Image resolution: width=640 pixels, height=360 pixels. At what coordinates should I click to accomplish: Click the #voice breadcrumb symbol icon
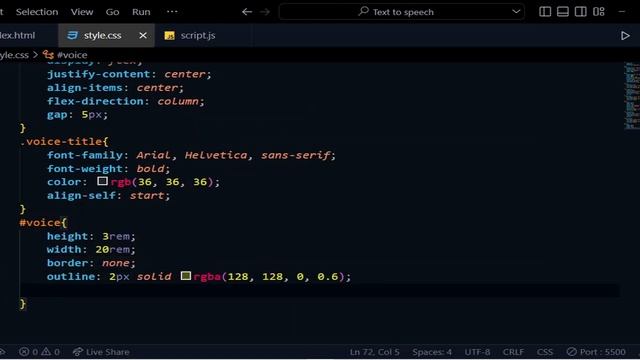coord(48,55)
